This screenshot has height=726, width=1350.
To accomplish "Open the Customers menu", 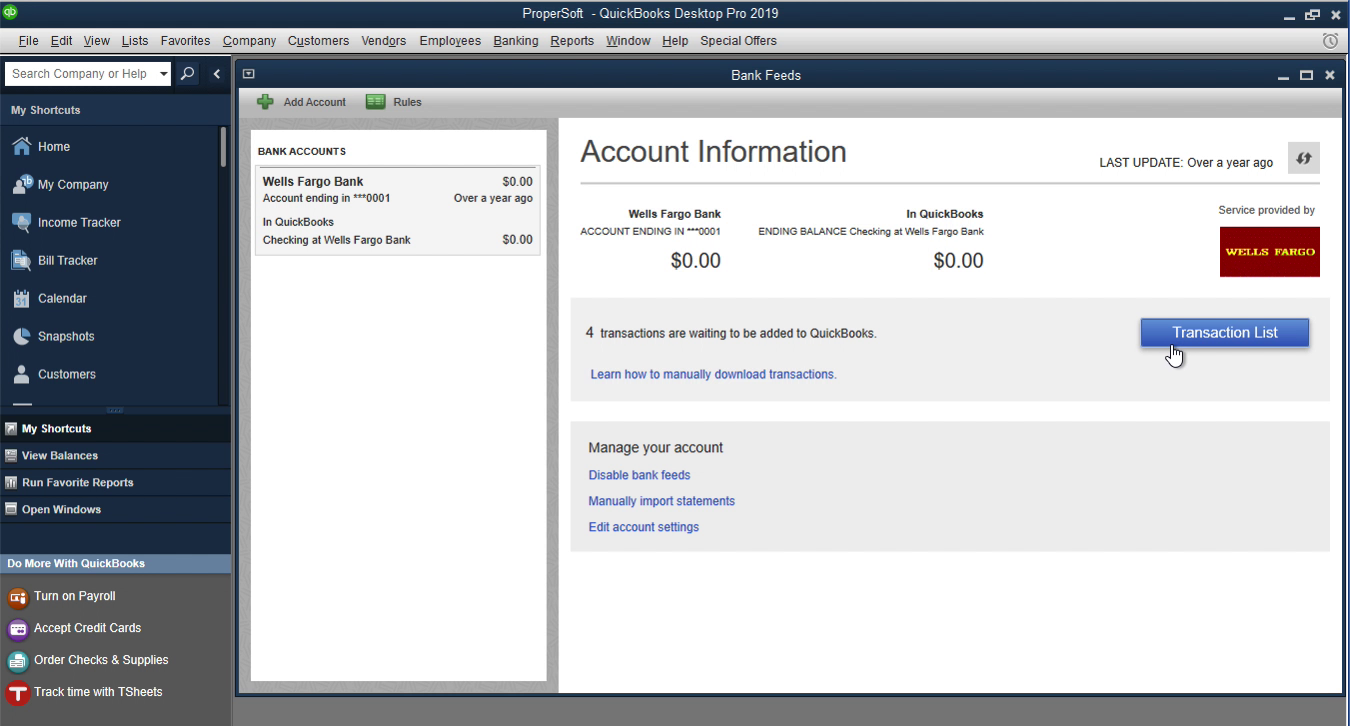I will pyautogui.click(x=318, y=41).
